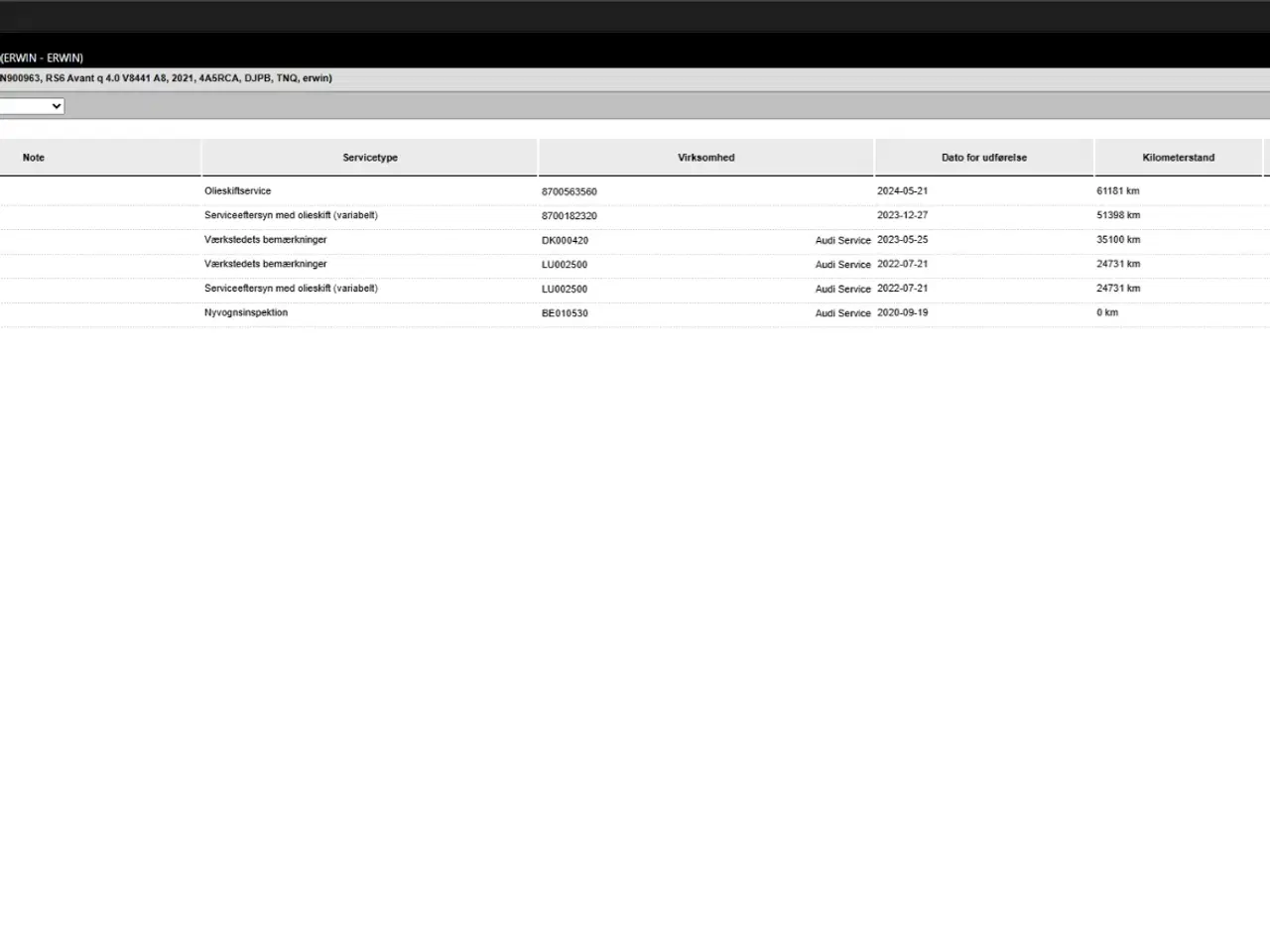1270x952 pixels.
Task: Select company number 8700563560
Action: click(570, 192)
